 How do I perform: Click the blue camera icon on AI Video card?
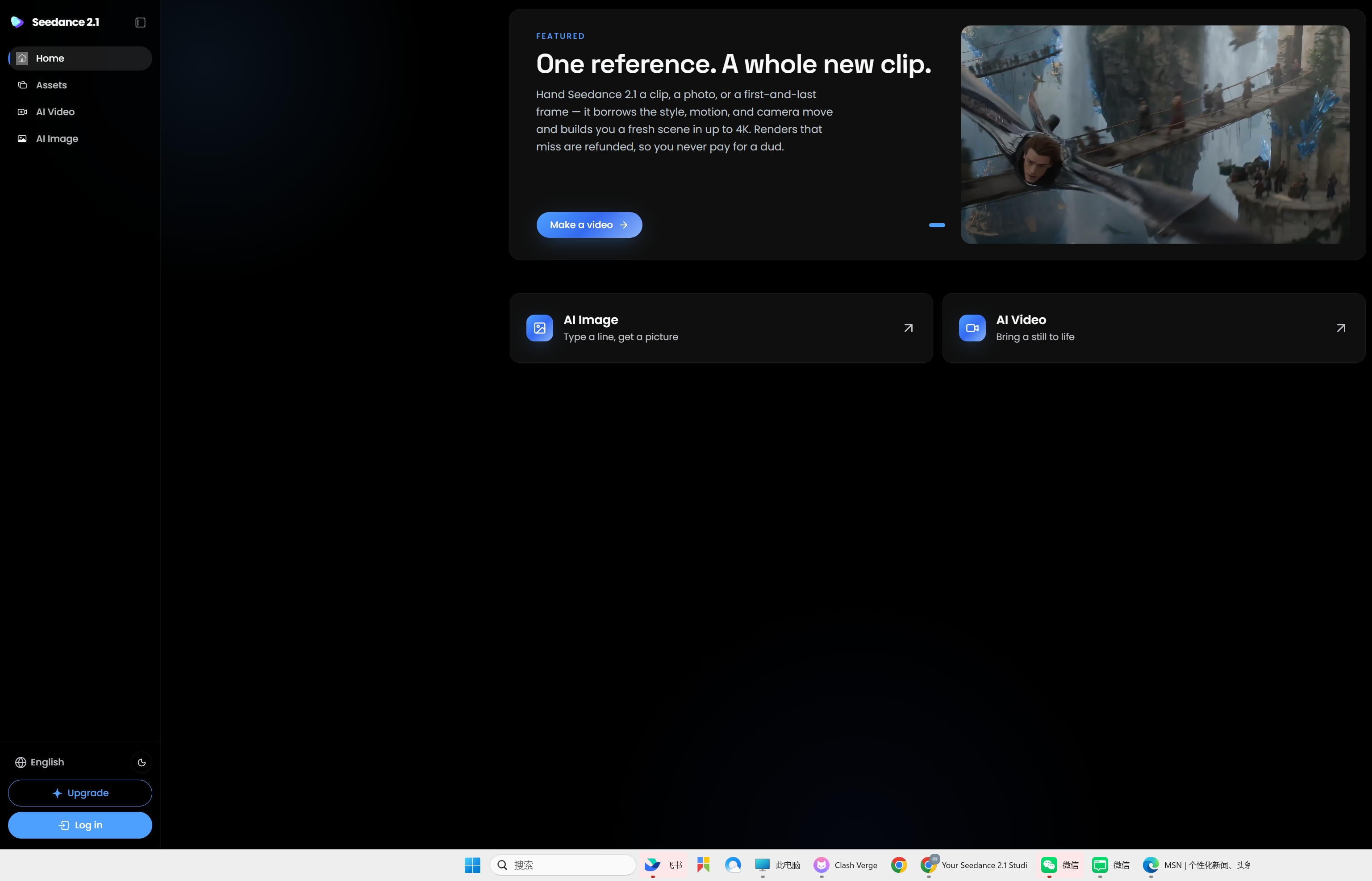pos(972,328)
